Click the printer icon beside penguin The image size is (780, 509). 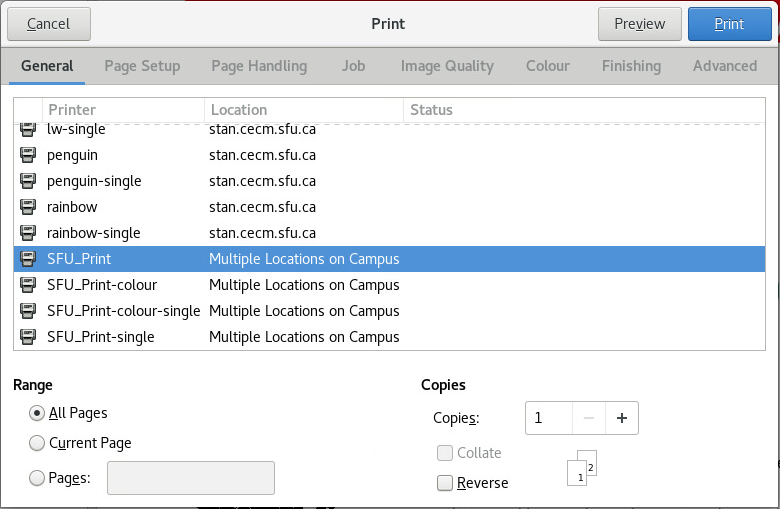[x=28, y=155]
